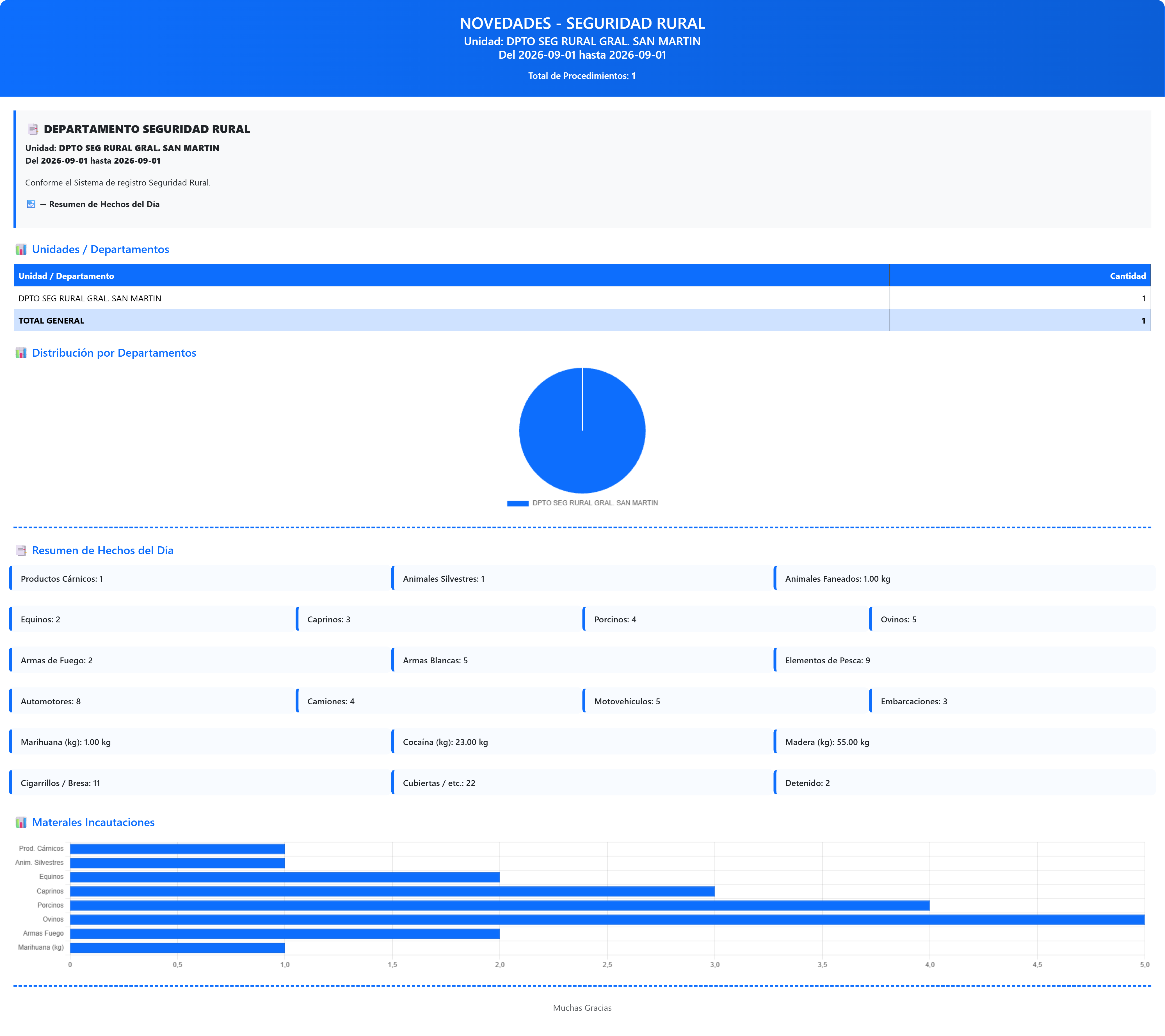Select the Unidad / Departamento column header

tap(451, 276)
